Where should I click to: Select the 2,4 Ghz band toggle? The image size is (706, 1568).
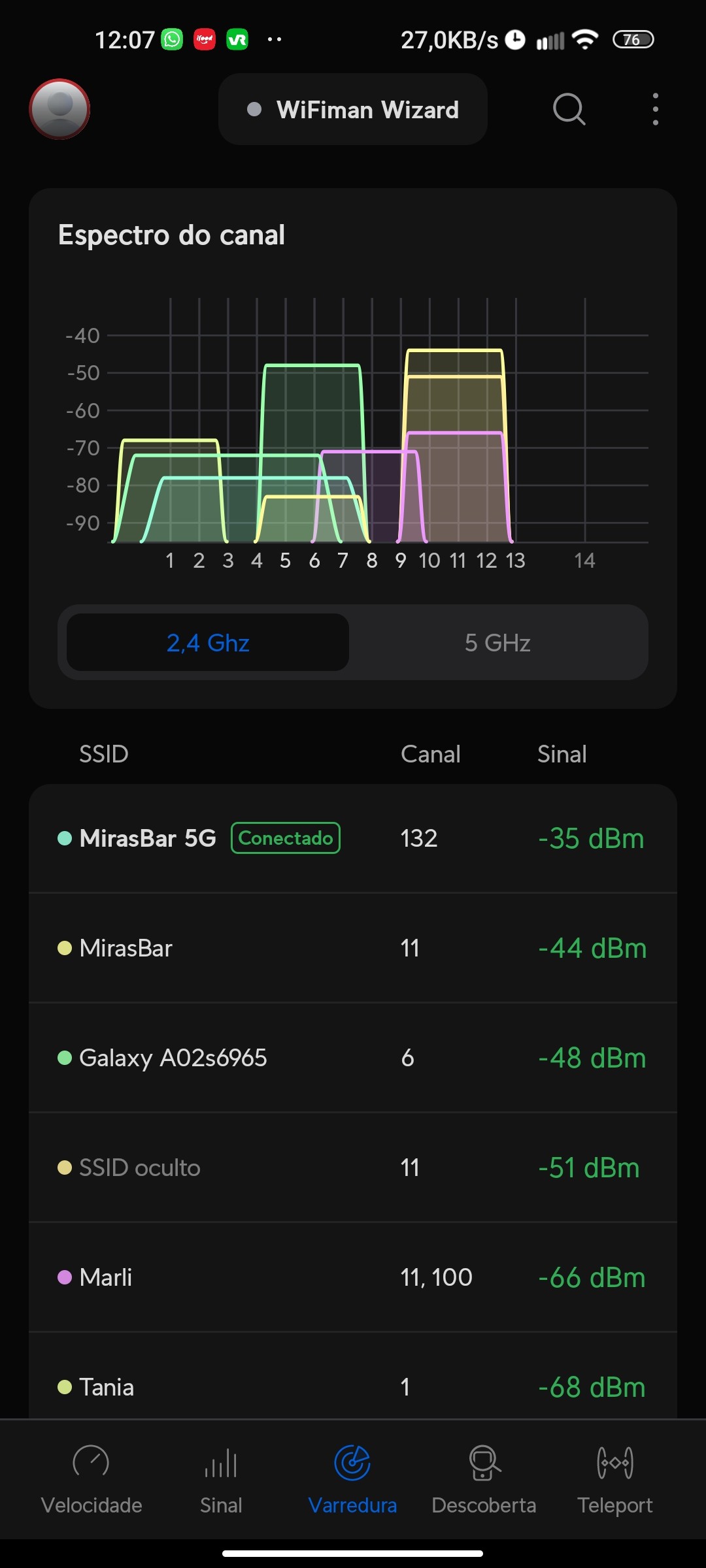208,643
